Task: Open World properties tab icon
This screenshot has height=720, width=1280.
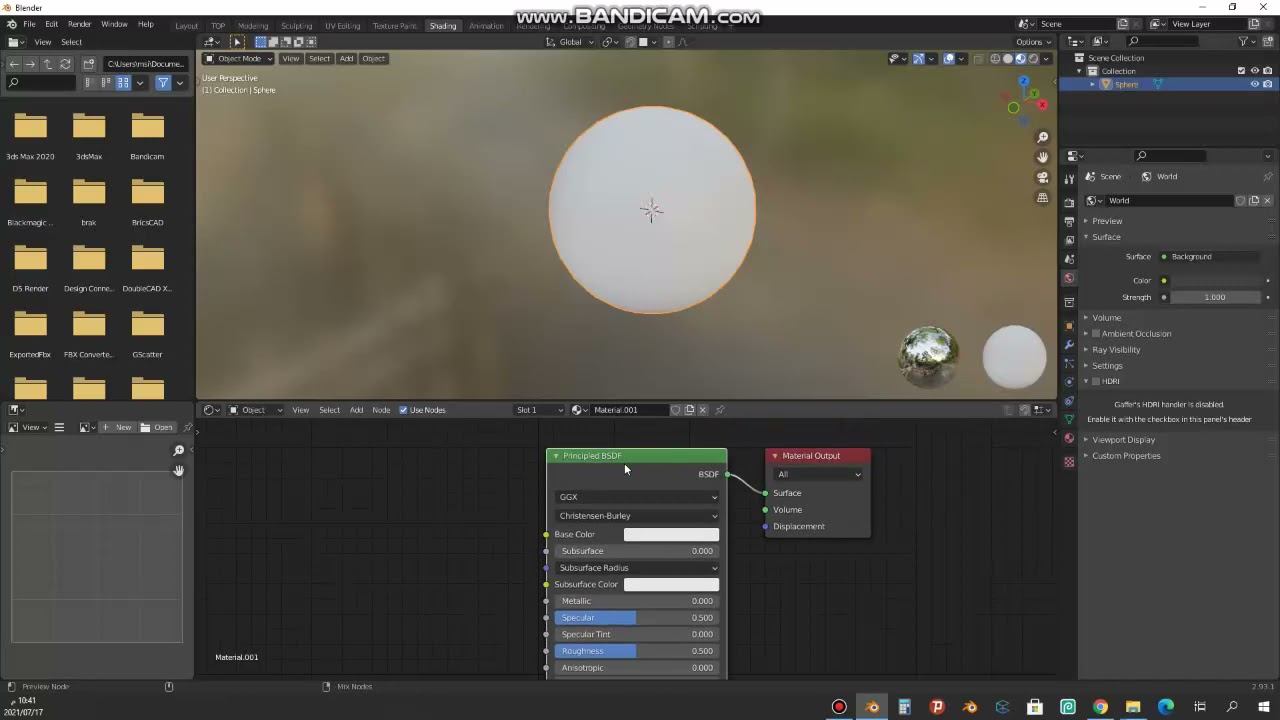Action: [1069, 279]
